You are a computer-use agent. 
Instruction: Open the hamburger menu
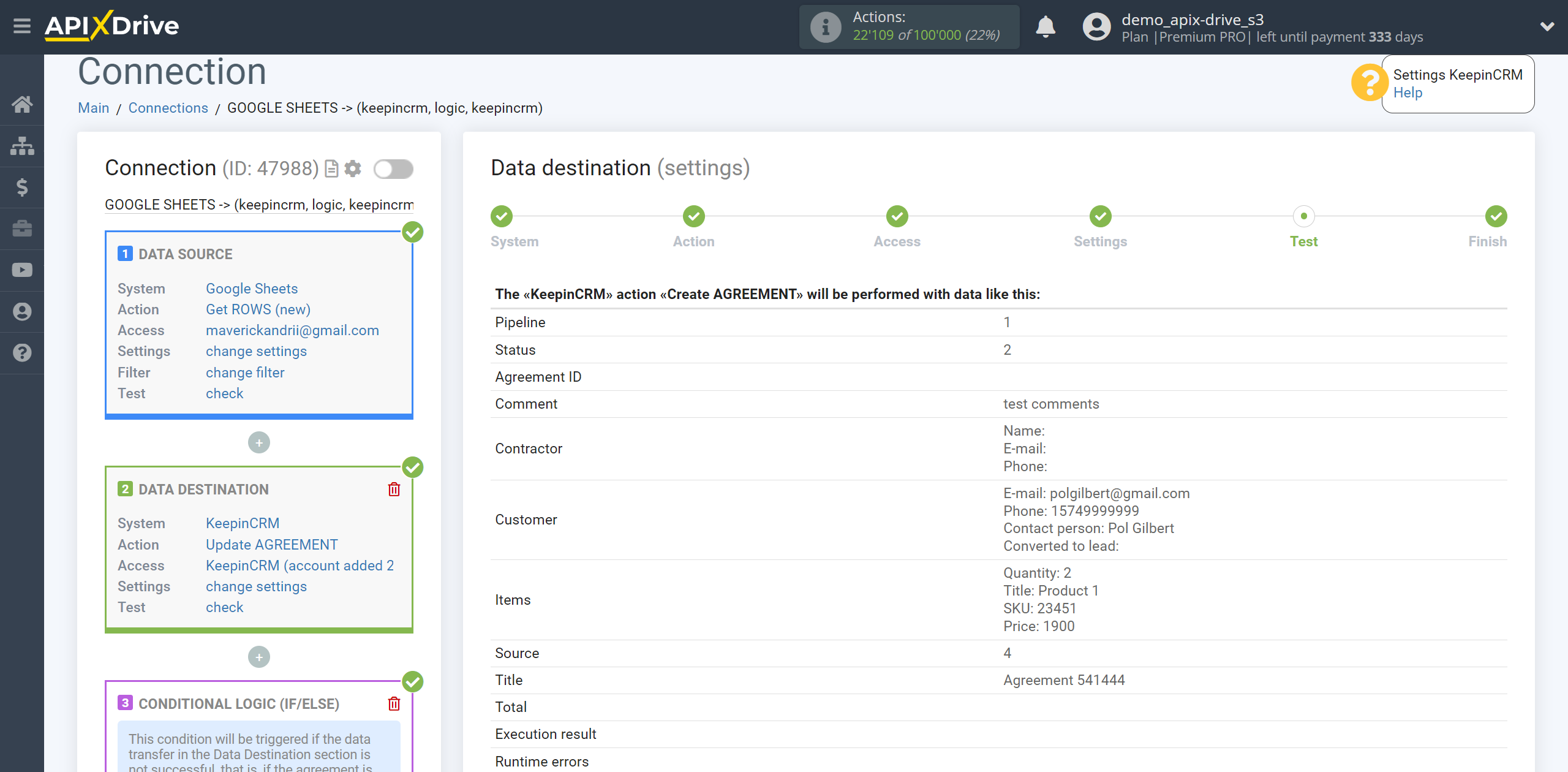coord(22,26)
